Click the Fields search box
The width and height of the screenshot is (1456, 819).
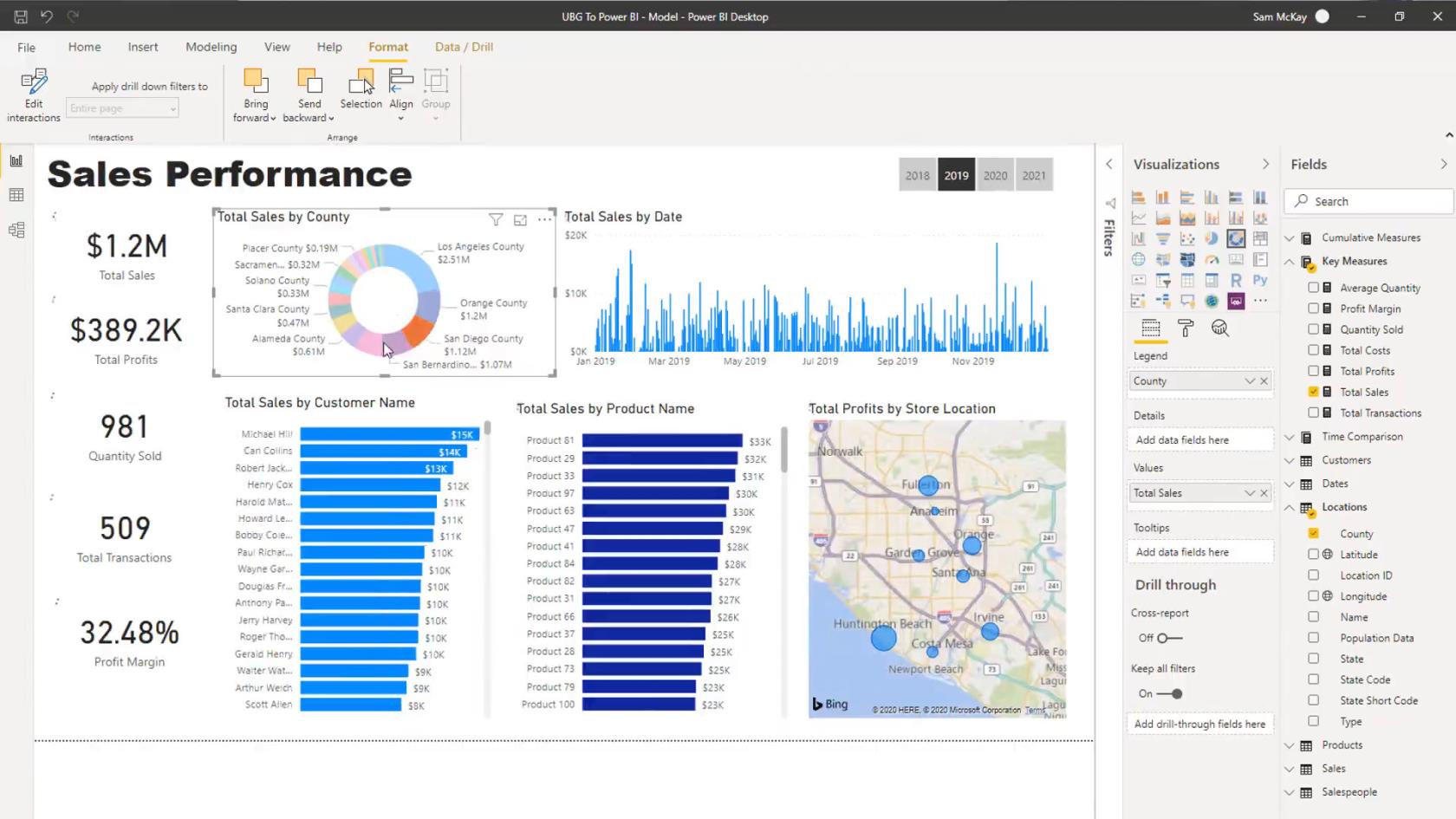point(1368,201)
